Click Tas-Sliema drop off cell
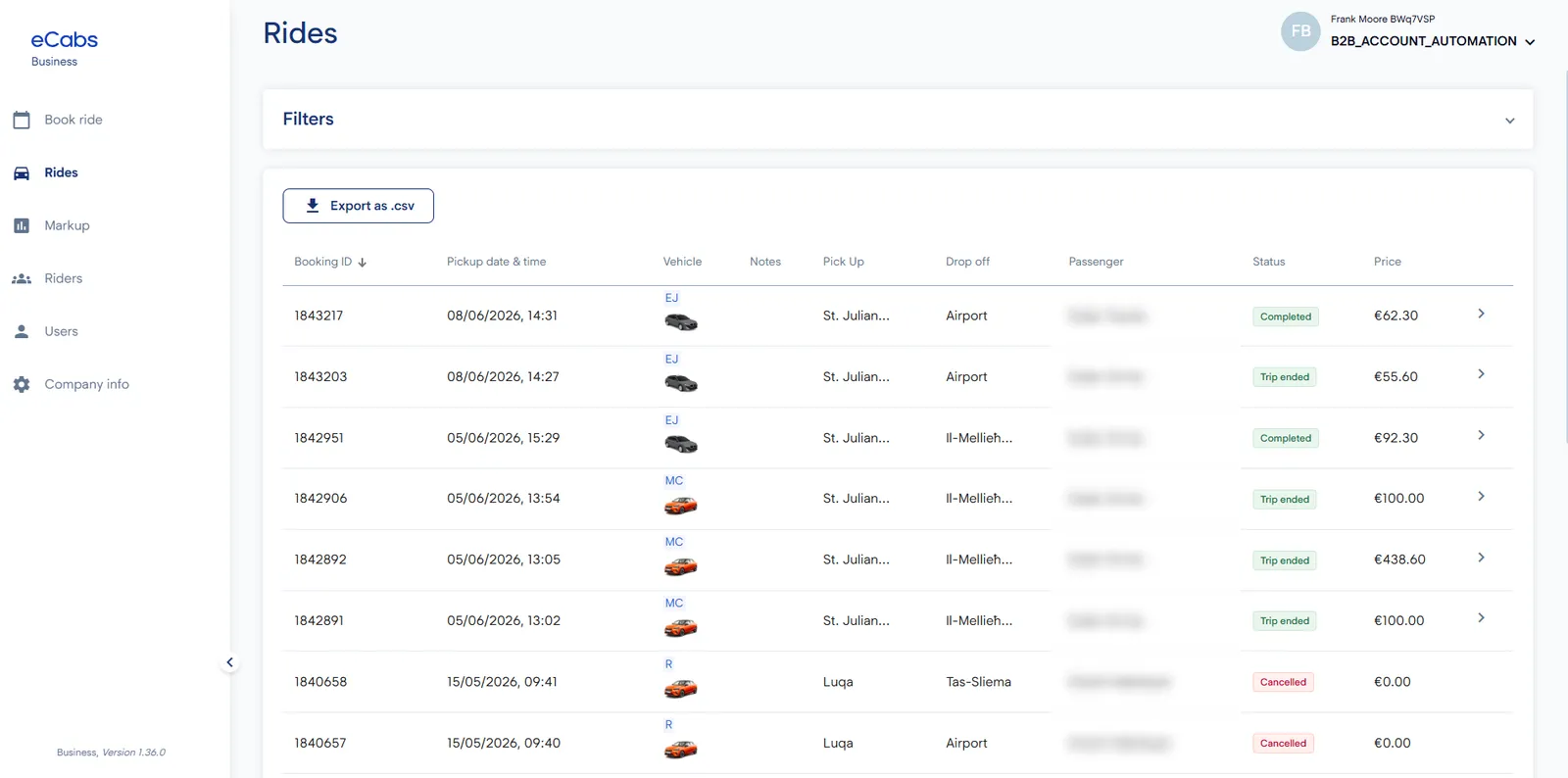Viewport: 1568px width, 778px height. (x=978, y=682)
